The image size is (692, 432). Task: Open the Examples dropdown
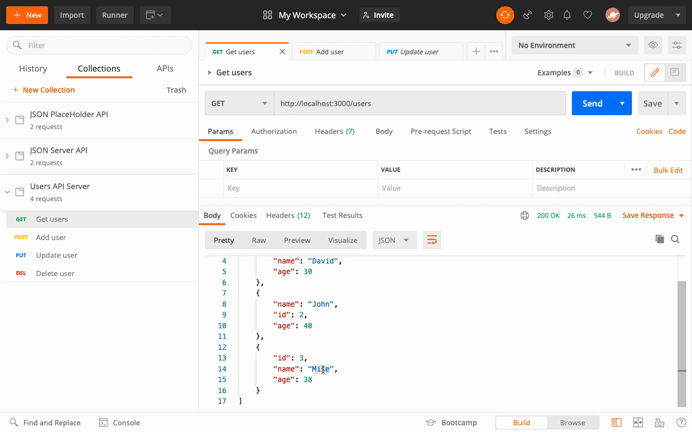pos(565,72)
